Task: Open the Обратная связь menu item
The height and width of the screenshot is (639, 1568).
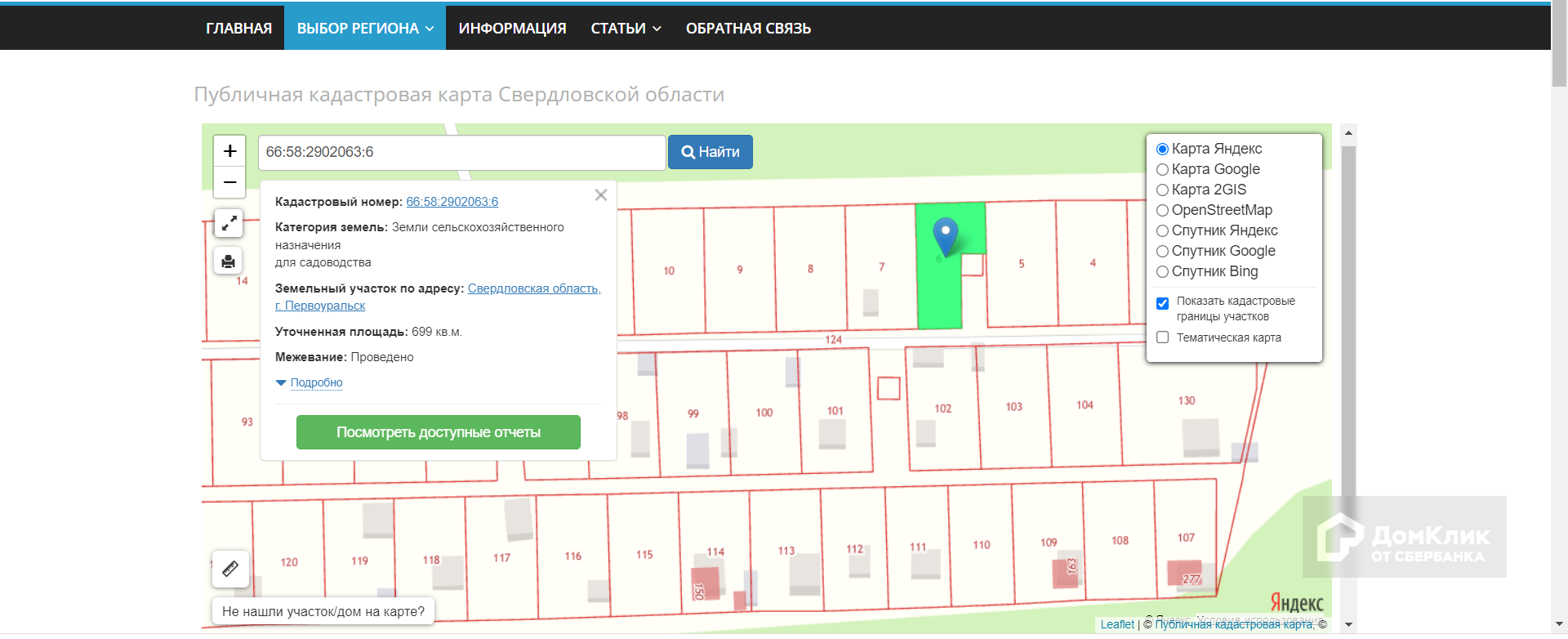Action: pos(748,29)
